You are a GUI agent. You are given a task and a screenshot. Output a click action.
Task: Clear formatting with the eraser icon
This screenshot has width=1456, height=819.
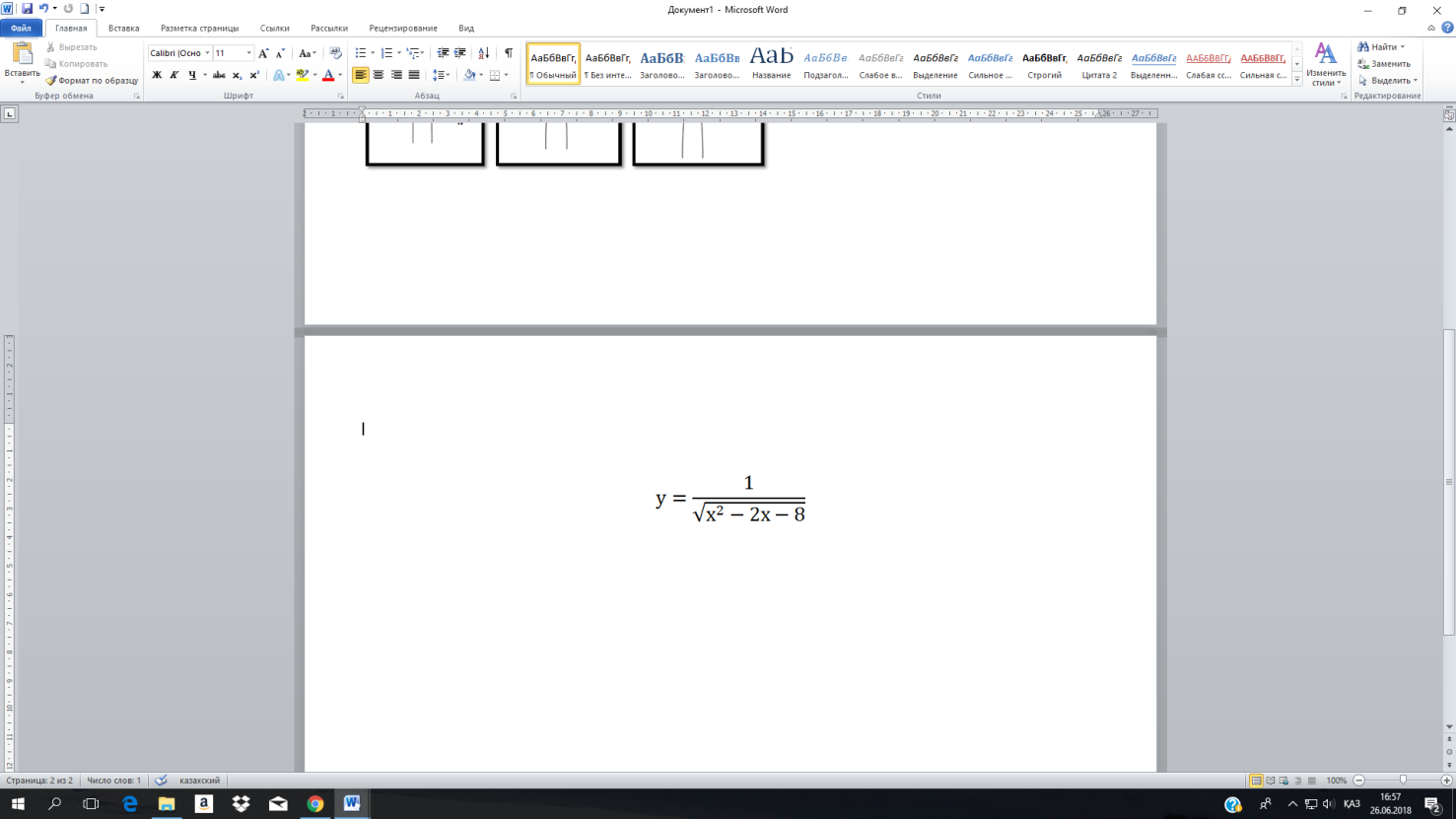[x=335, y=53]
